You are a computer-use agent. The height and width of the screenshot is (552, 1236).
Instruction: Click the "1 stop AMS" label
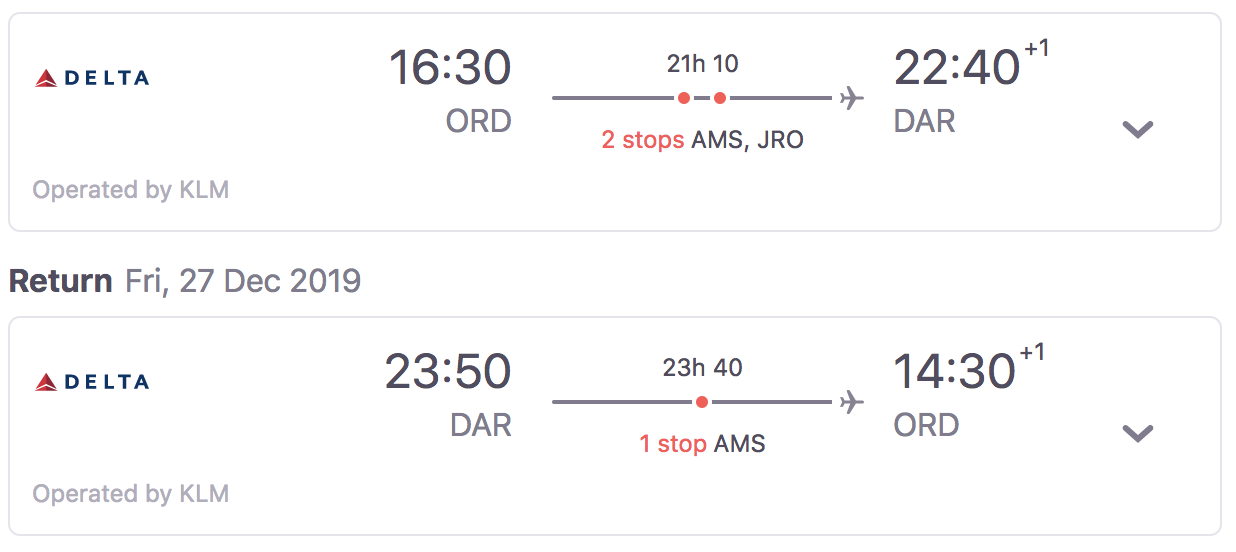(702, 444)
